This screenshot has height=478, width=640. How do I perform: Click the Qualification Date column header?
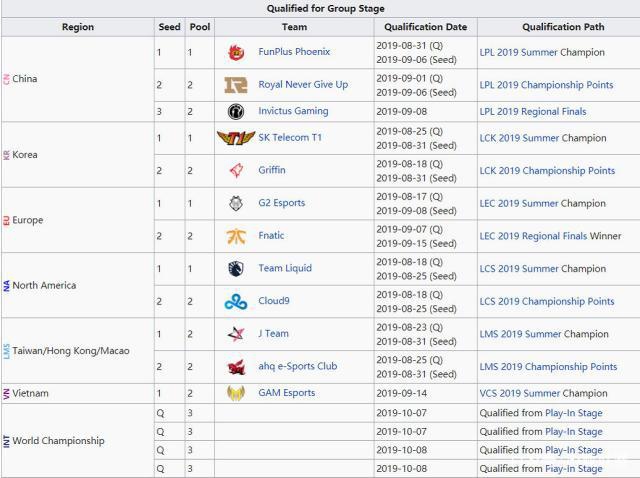click(426, 27)
